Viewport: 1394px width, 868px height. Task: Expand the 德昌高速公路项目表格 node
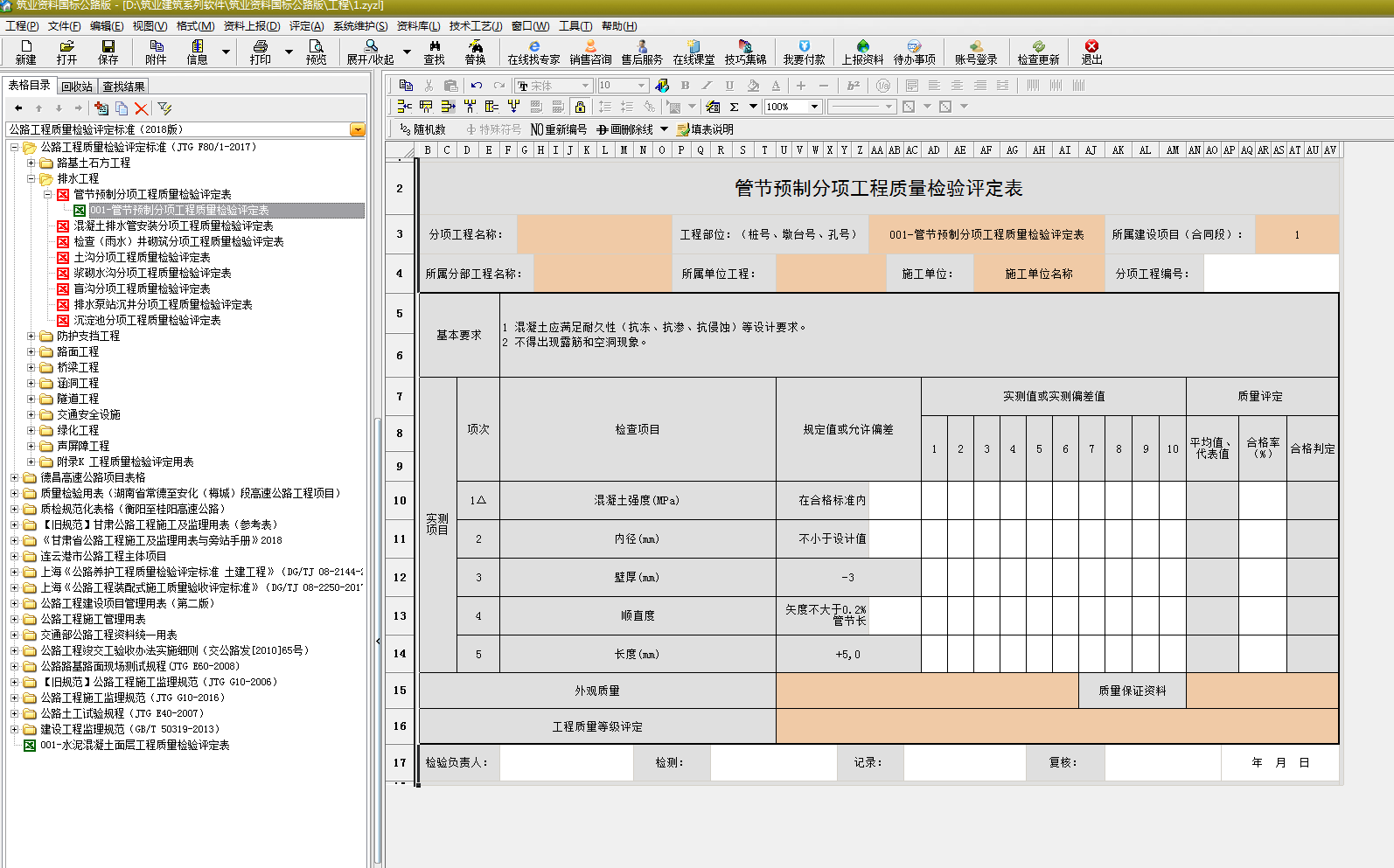14,477
